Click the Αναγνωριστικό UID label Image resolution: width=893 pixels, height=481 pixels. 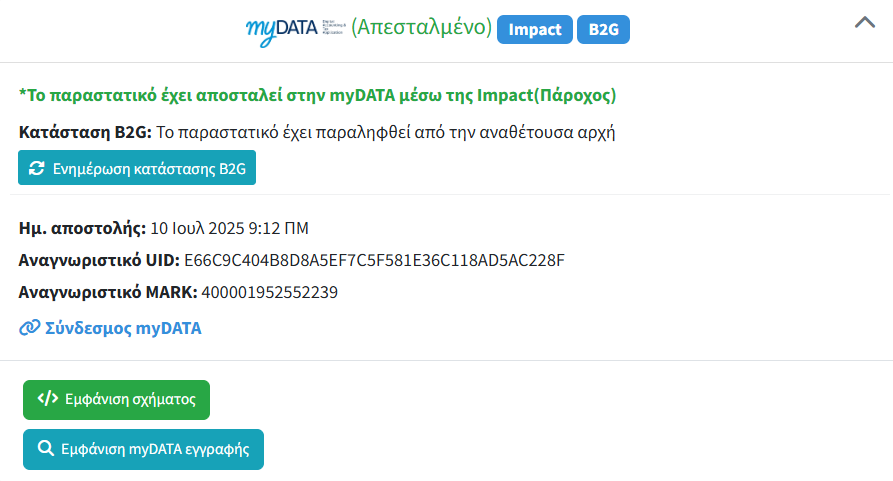click(99, 260)
